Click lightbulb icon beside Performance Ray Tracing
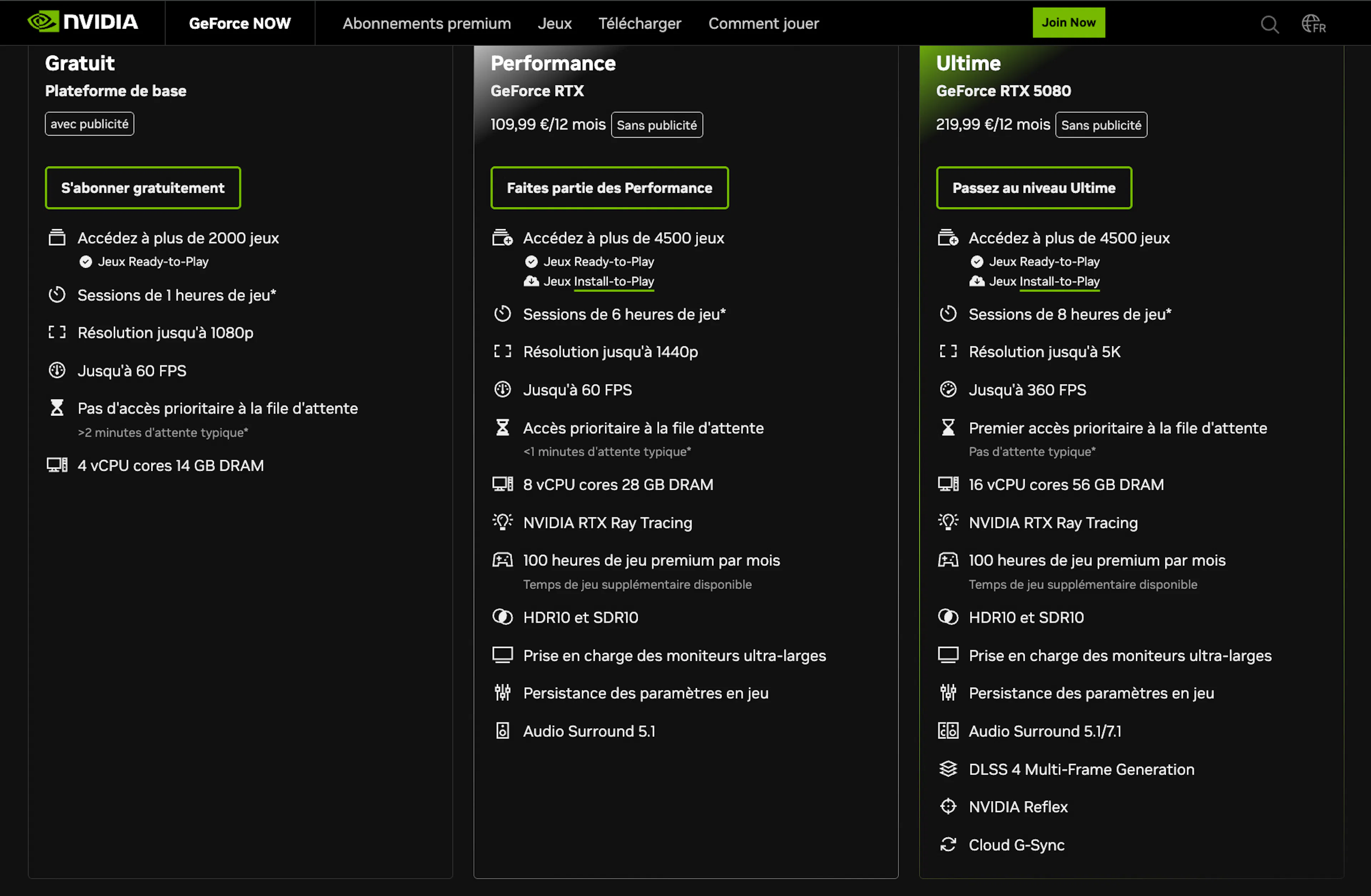1371x896 pixels. coord(502,522)
